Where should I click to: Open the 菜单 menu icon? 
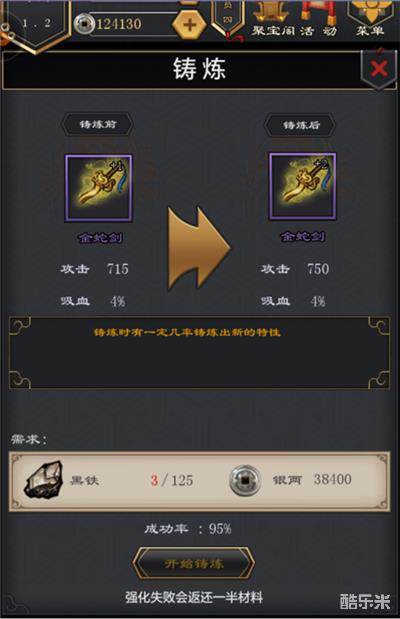[x=370, y=18]
